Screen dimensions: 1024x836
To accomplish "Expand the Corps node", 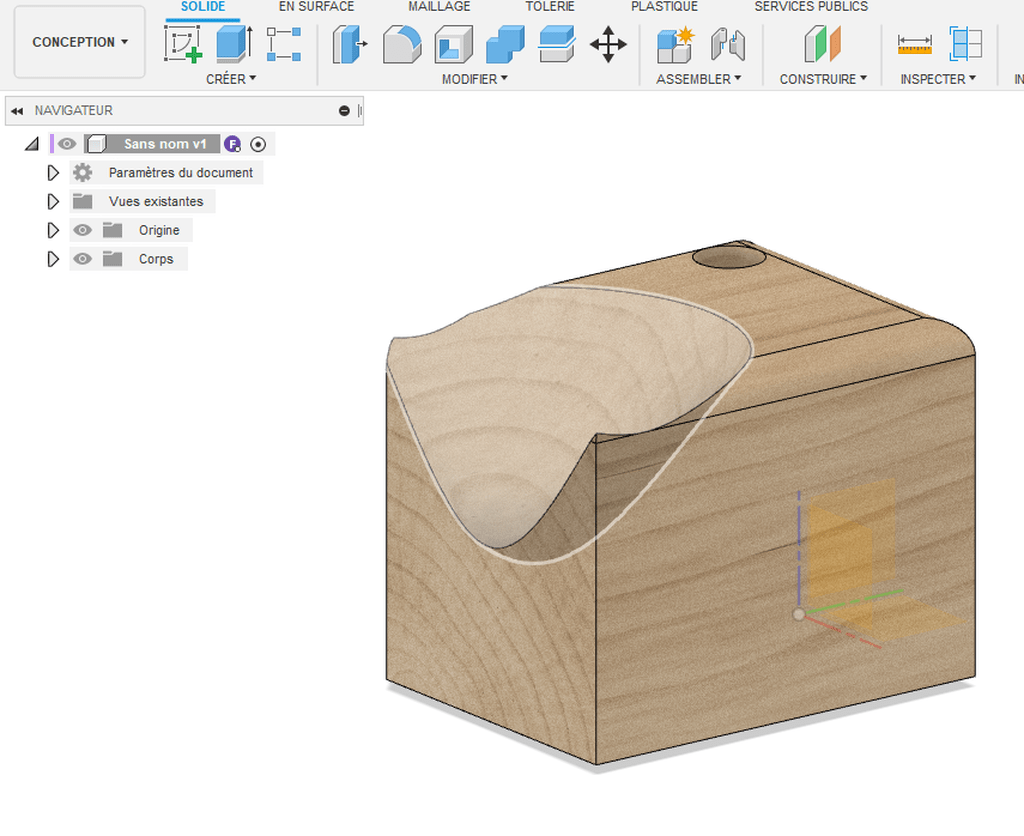I will 53,259.
